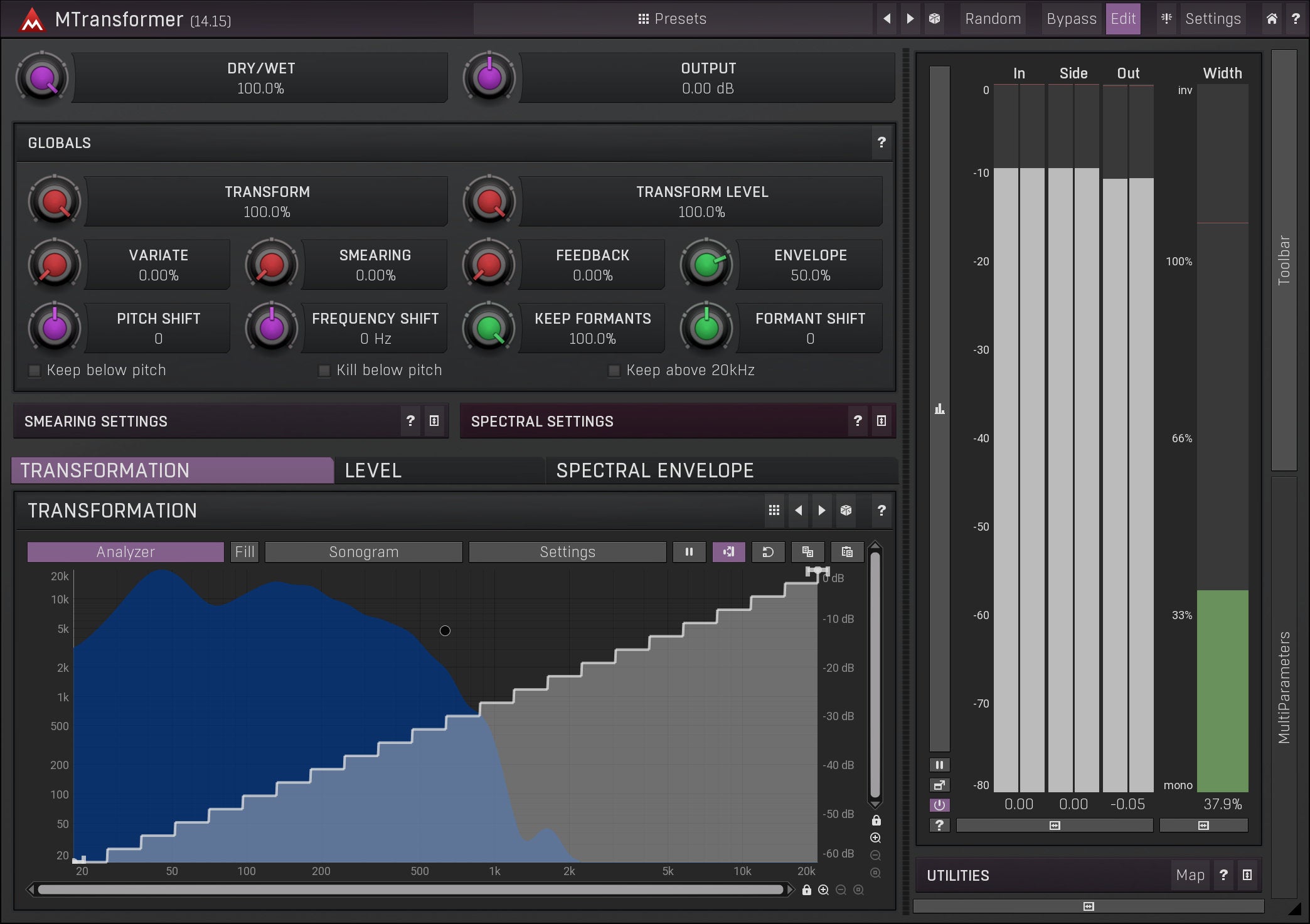
Task: Click the copy icon in the graph toolbar
Action: [x=807, y=552]
